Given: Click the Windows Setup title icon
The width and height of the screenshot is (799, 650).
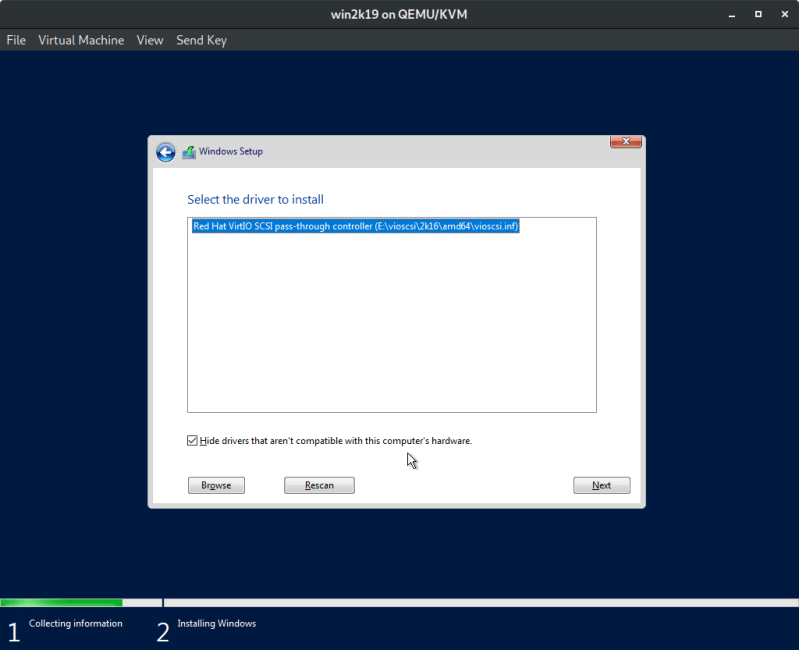Looking at the screenshot, I should click(189, 152).
